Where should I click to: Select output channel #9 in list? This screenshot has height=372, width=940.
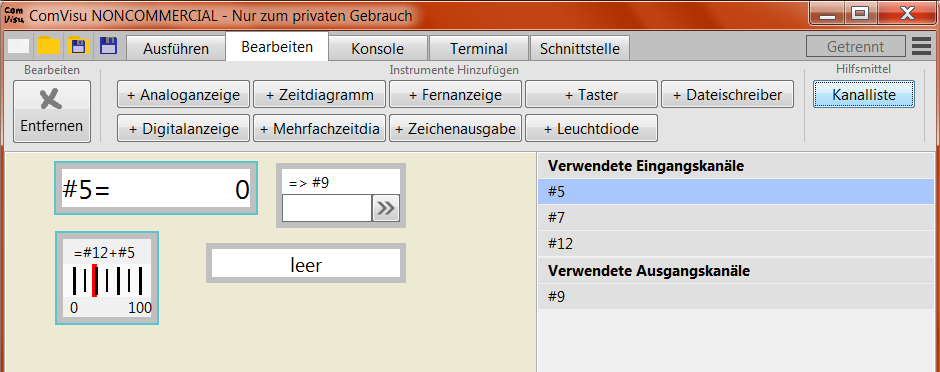pyautogui.click(x=736, y=297)
